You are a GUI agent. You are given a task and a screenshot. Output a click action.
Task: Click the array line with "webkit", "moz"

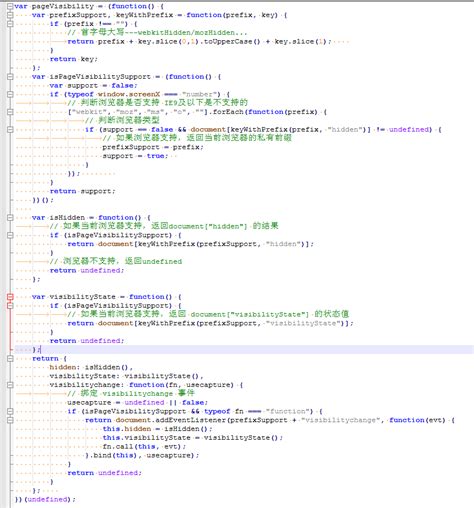coord(197,112)
